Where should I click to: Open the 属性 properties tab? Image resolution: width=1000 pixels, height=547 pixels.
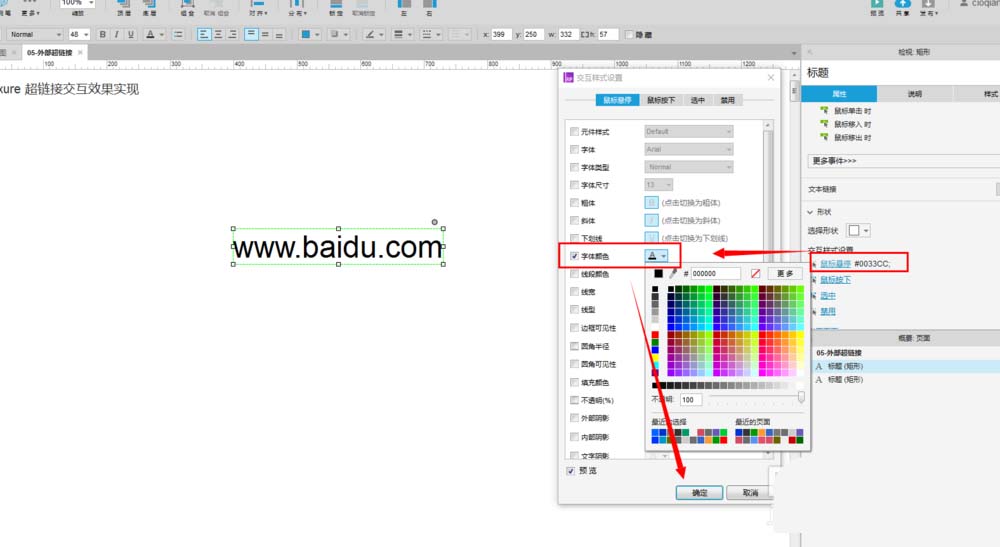click(x=839, y=94)
